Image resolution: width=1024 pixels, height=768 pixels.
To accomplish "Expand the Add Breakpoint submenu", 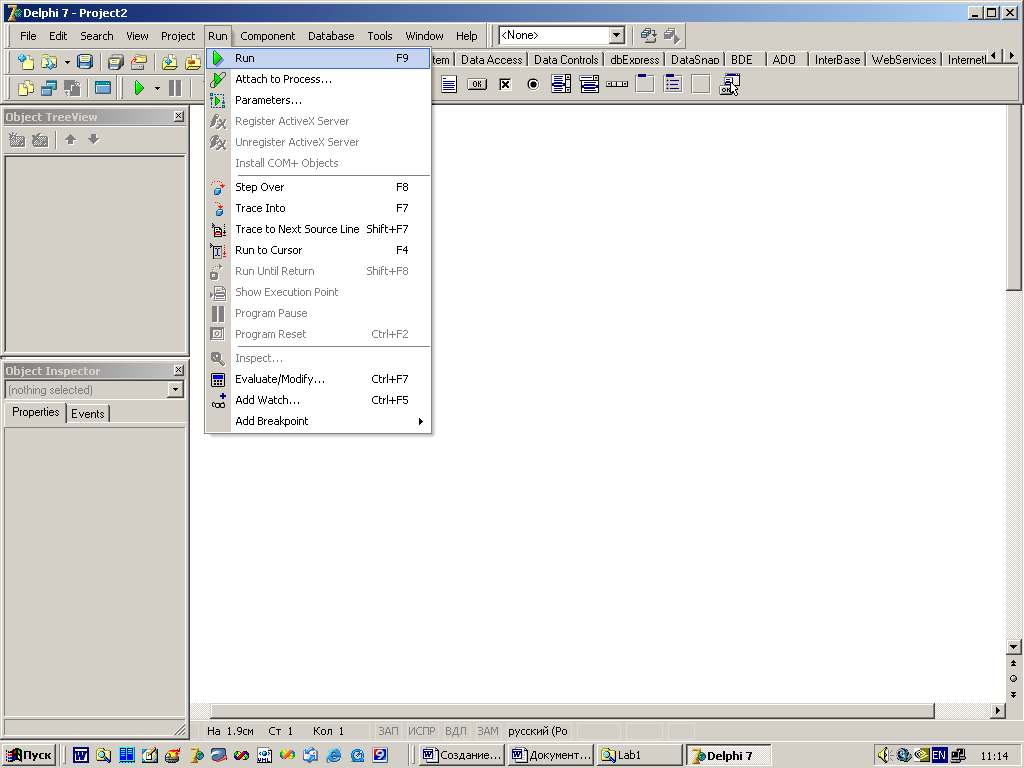I will (319, 421).
